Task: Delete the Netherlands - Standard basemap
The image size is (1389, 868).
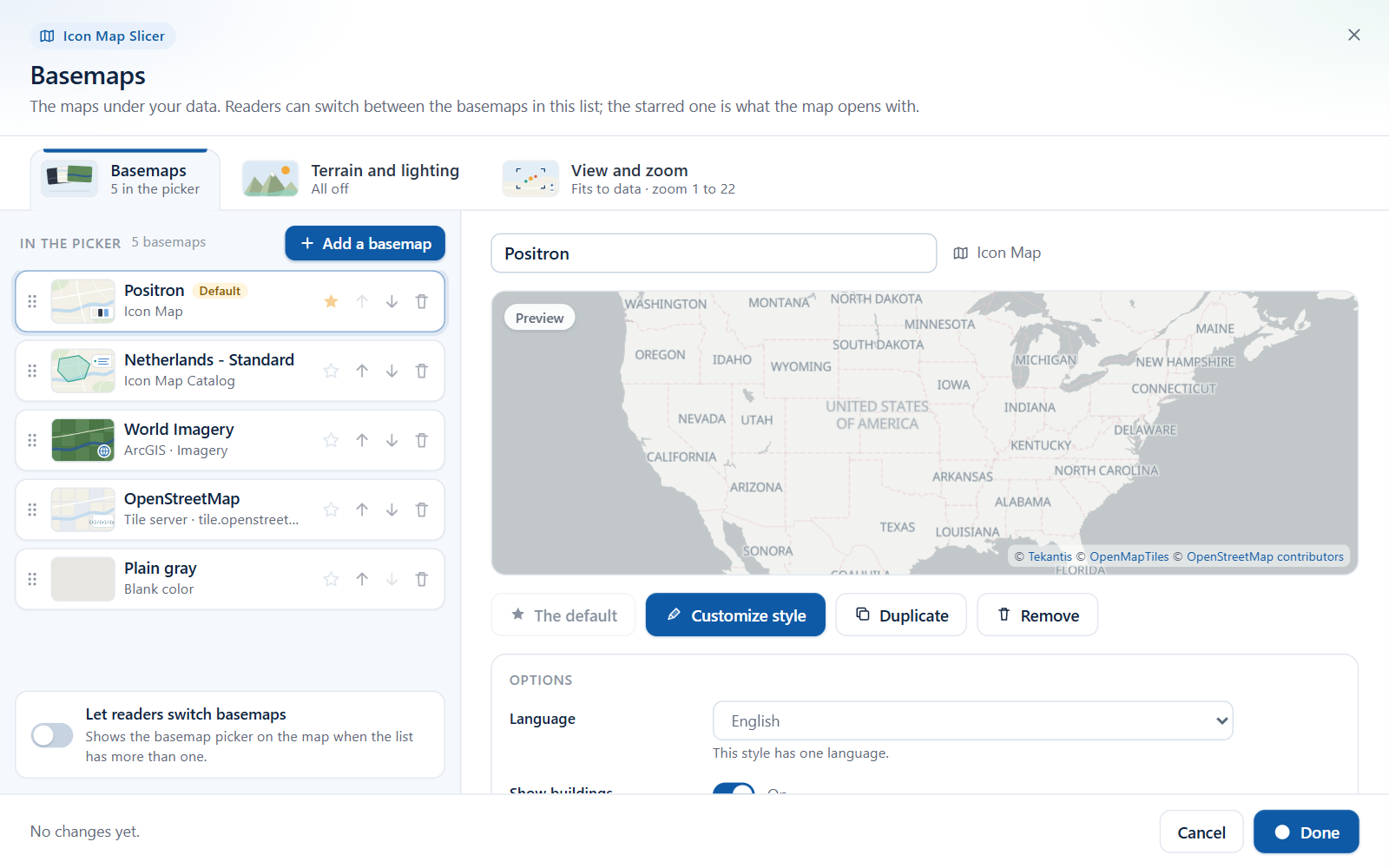Action: pos(422,371)
